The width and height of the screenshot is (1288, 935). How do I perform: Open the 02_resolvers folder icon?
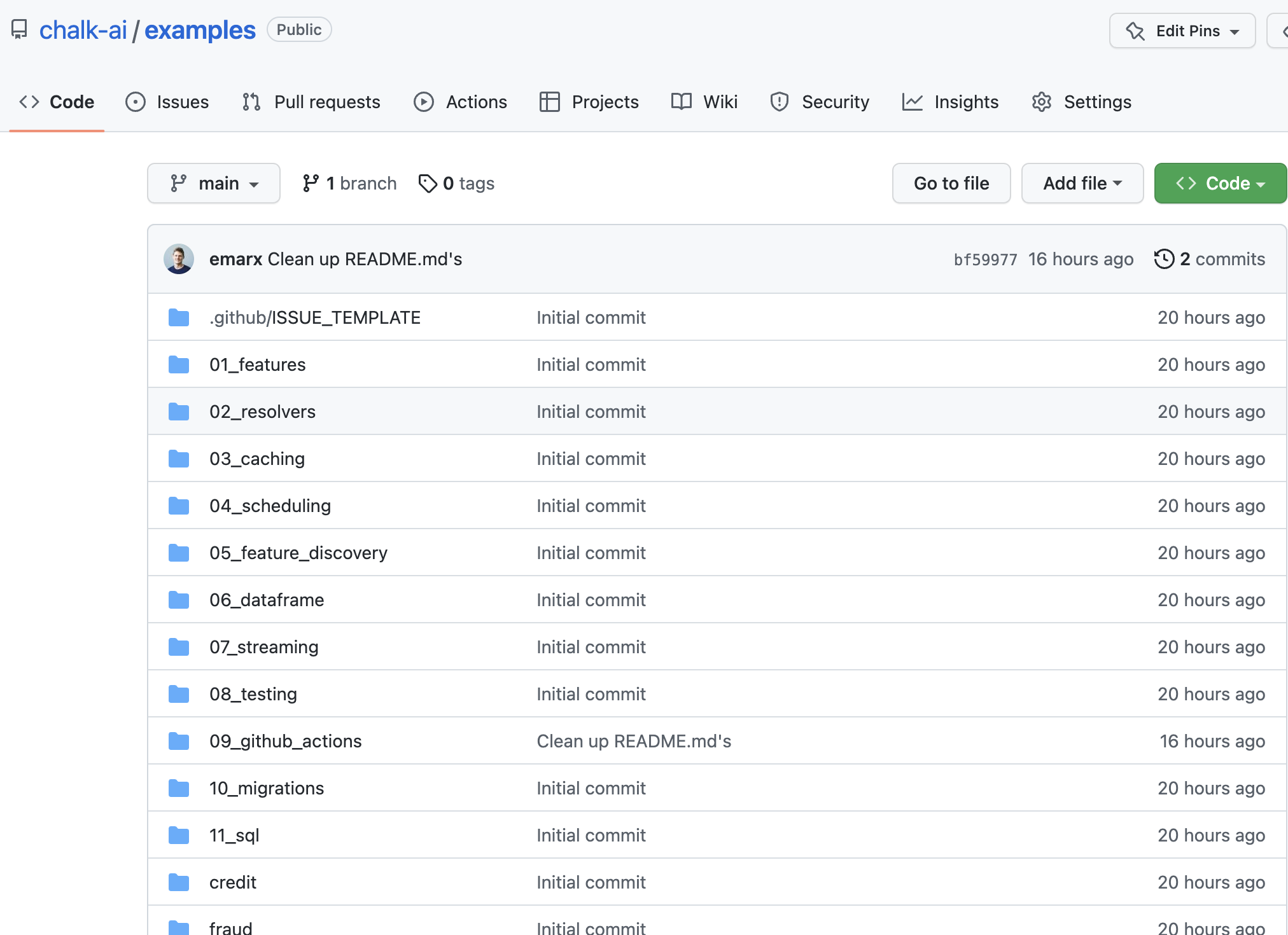(179, 412)
